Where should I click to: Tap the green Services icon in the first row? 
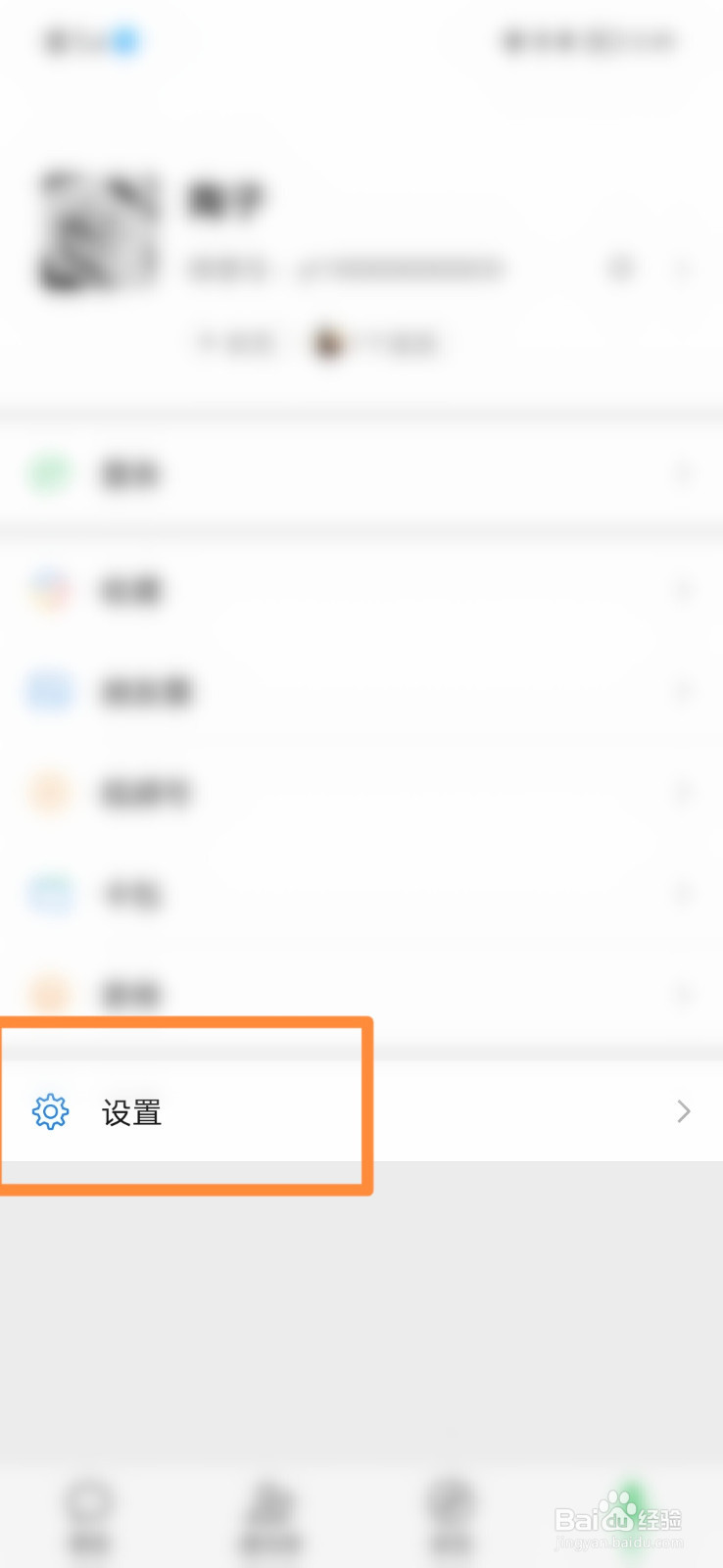[x=50, y=474]
